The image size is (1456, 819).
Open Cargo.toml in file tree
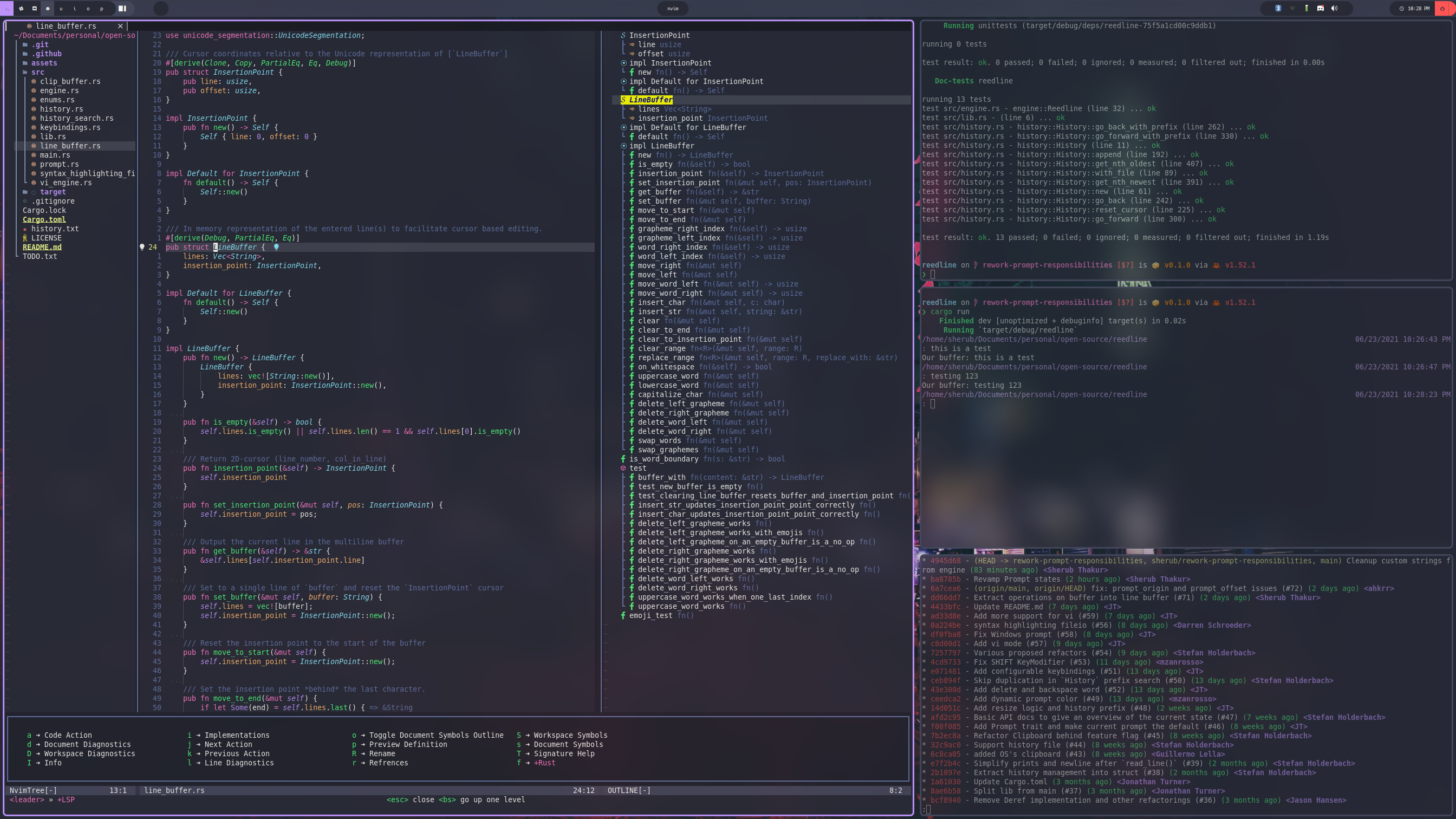pos(44,219)
